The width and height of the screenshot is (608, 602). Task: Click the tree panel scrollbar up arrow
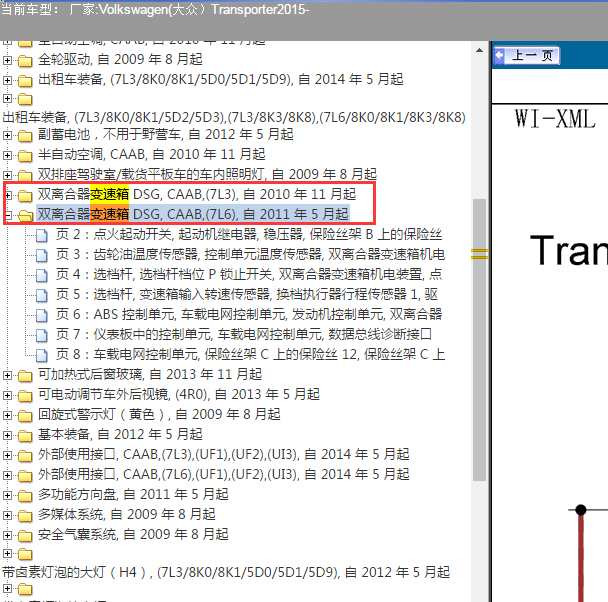(479, 50)
